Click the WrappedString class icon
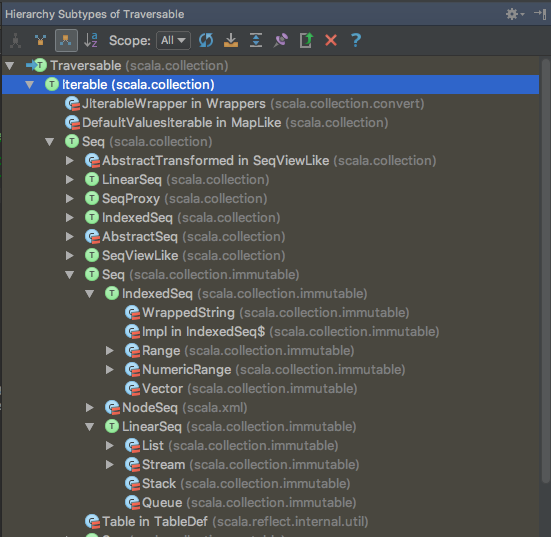 [x=132, y=313]
